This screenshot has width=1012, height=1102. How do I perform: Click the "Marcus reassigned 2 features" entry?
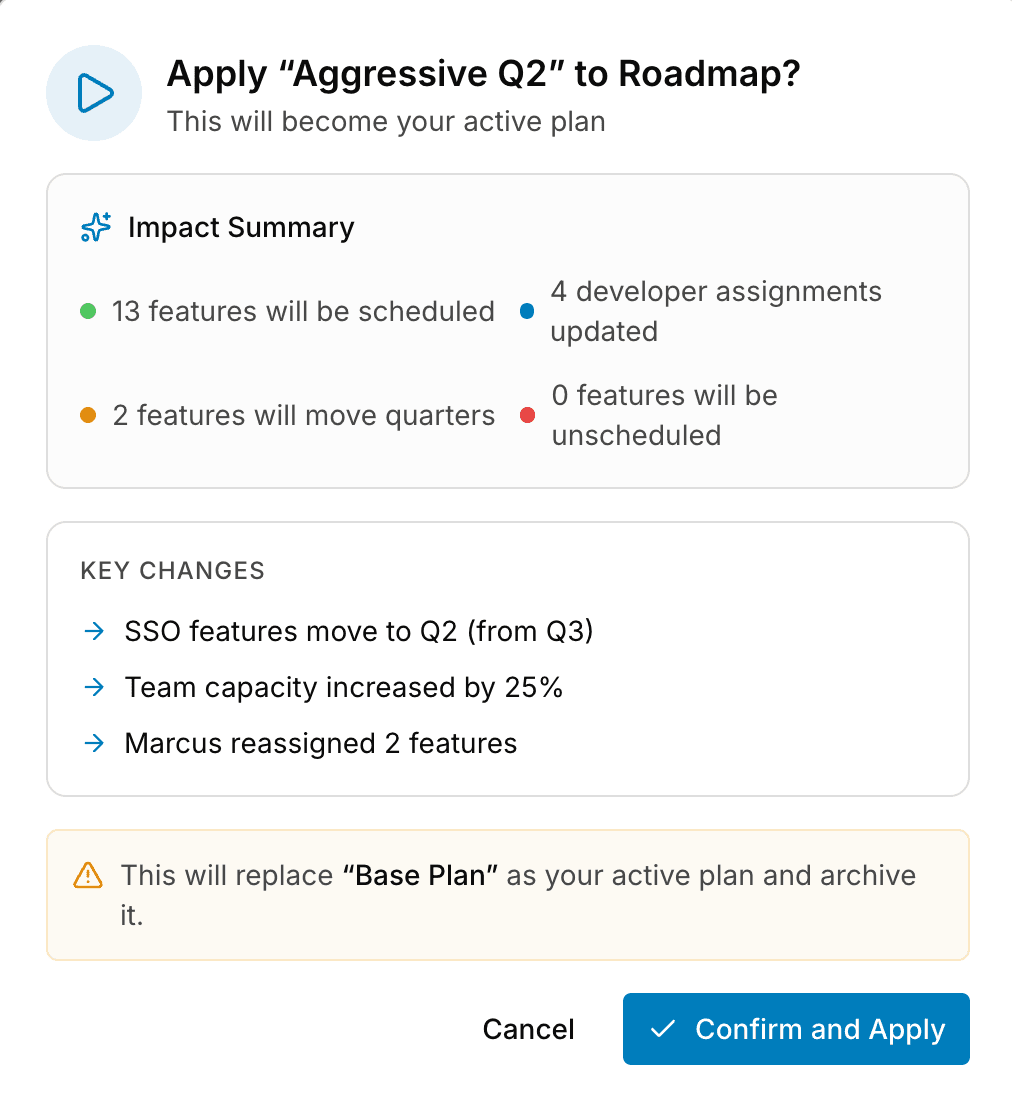320,744
